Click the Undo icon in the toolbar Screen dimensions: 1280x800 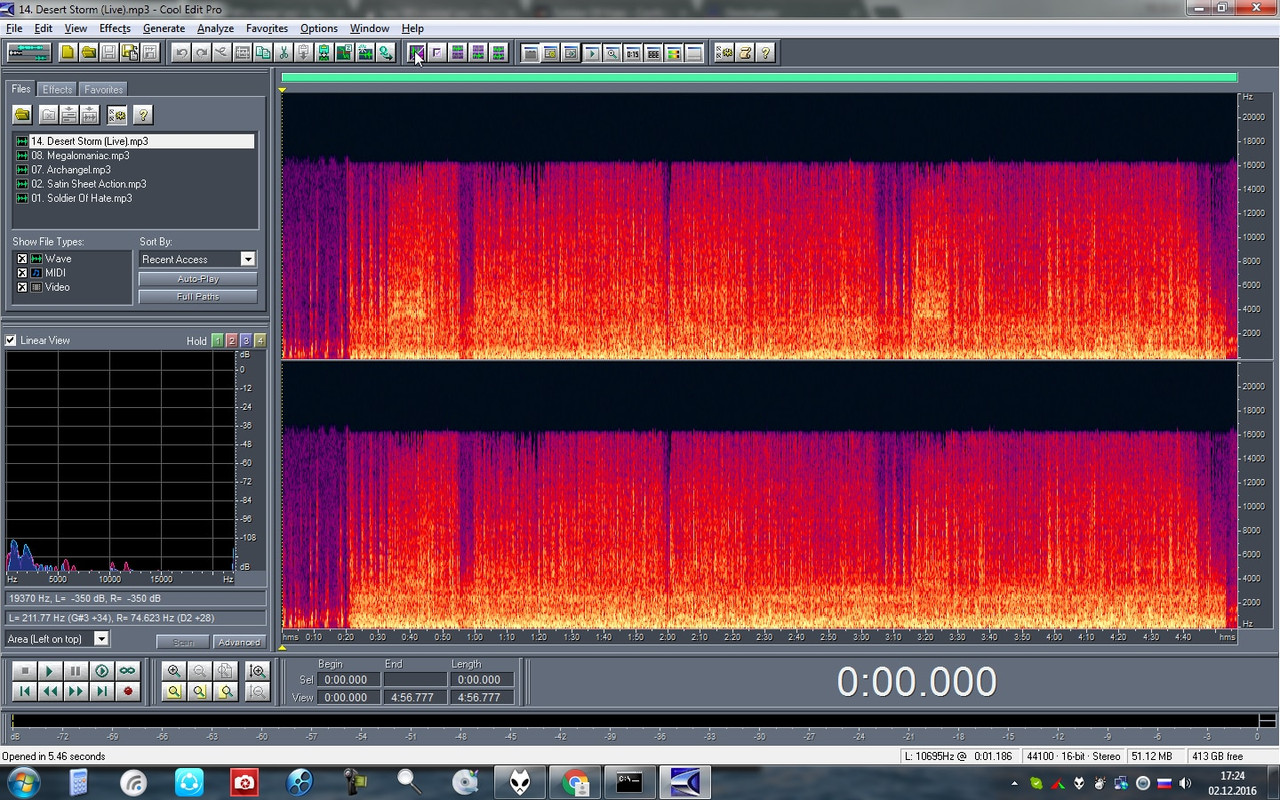tap(181, 52)
